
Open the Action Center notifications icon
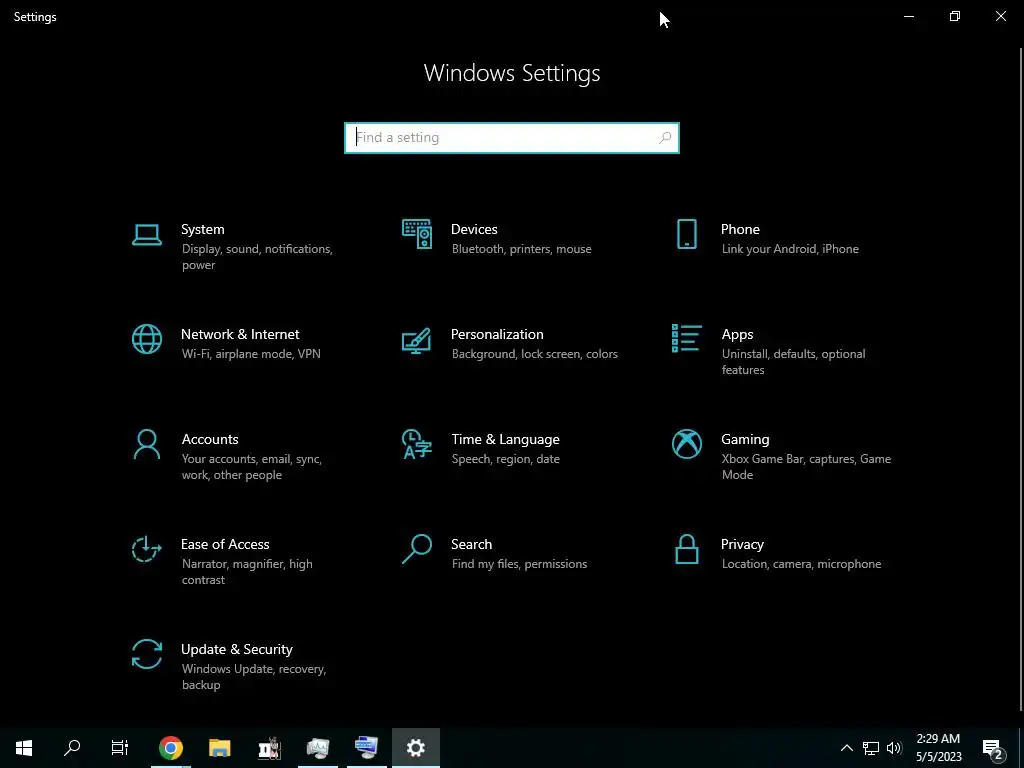[x=993, y=748]
